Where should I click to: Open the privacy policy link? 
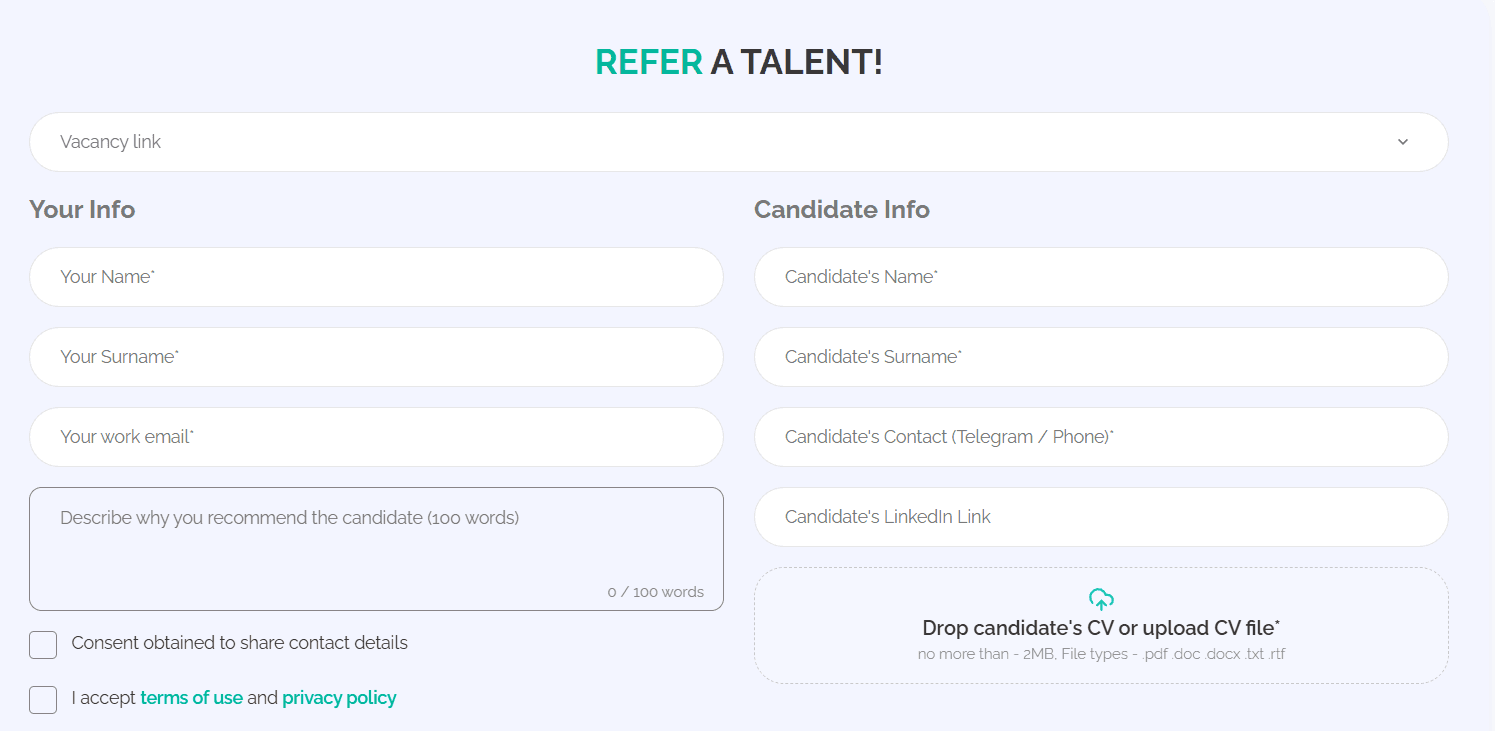tap(339, 698)
